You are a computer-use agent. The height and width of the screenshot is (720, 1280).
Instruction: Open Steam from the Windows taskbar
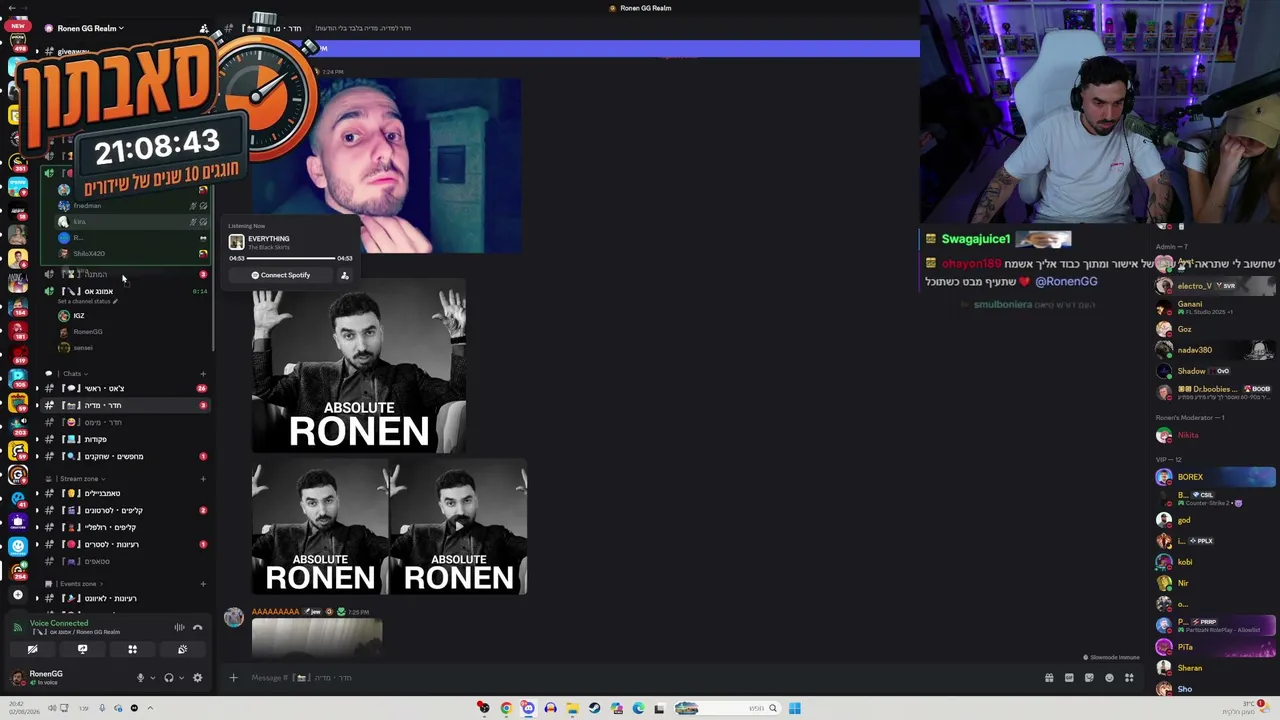coord(594,708)
